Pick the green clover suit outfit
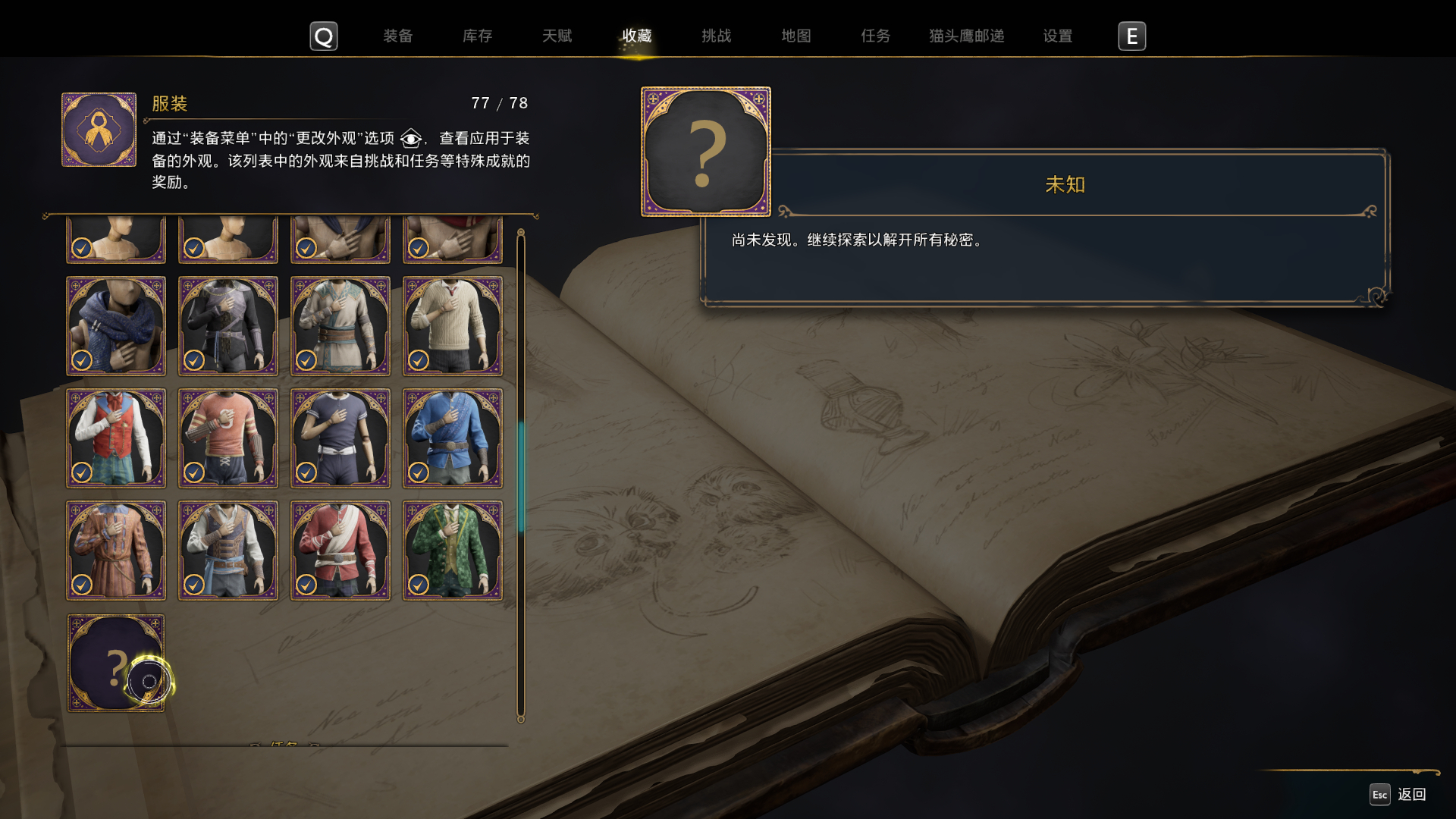 [x=453, y=551]
